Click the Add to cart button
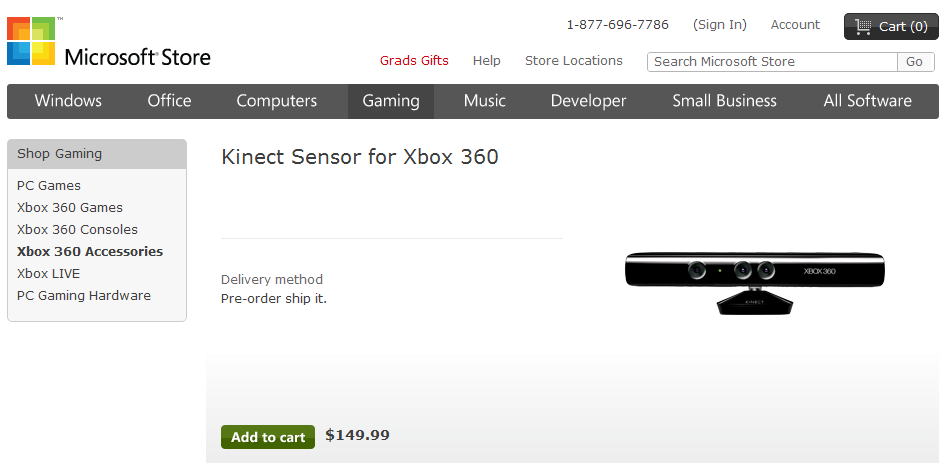941x463 pixels. (268, 437)
